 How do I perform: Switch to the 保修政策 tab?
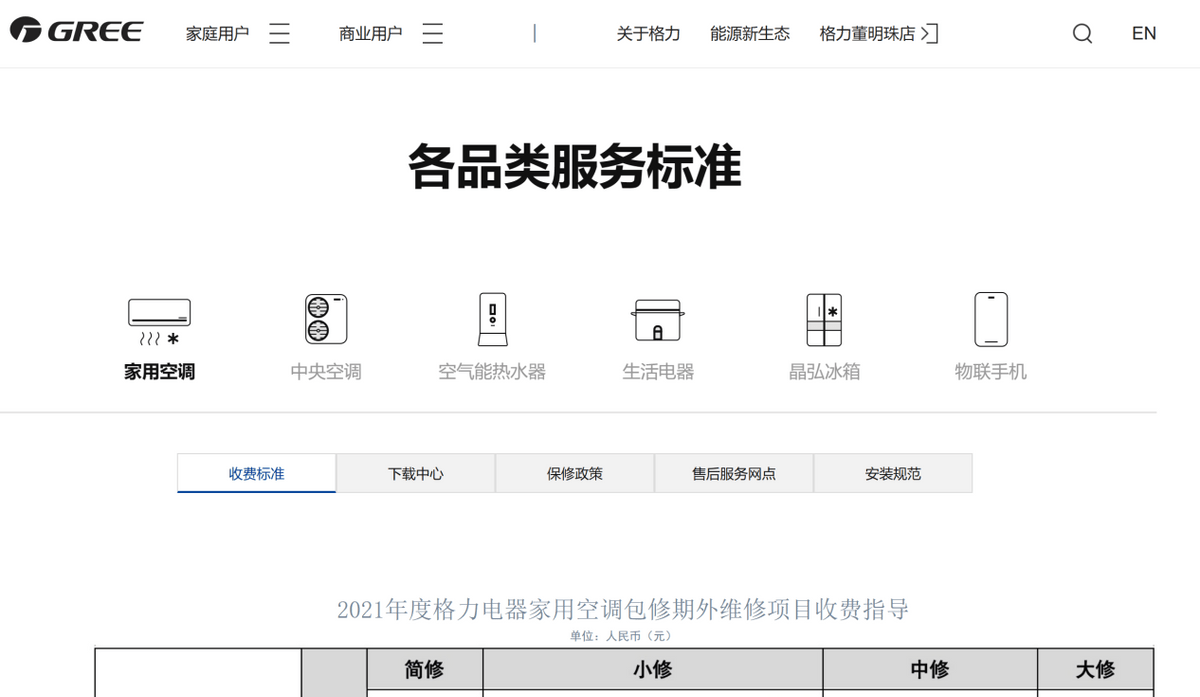(x=574, y=473)
